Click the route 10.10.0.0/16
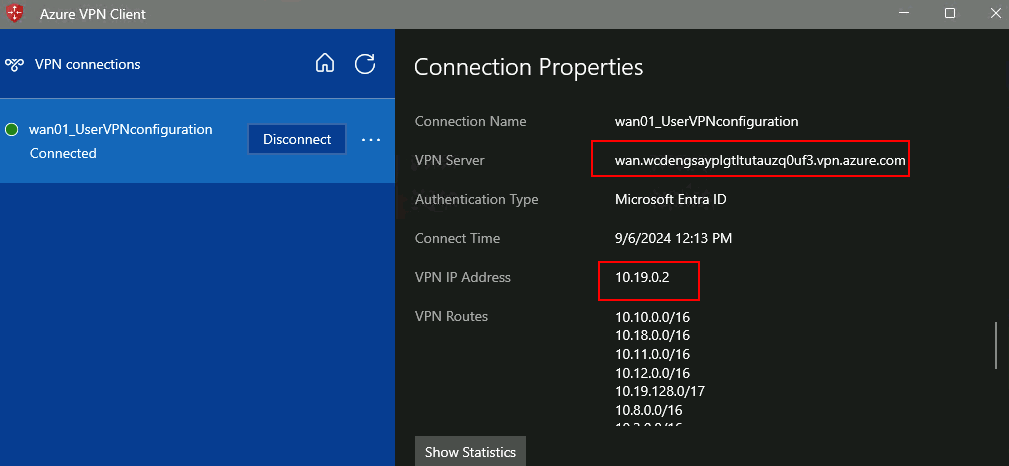1009x466 pixels. coord(653,317)
